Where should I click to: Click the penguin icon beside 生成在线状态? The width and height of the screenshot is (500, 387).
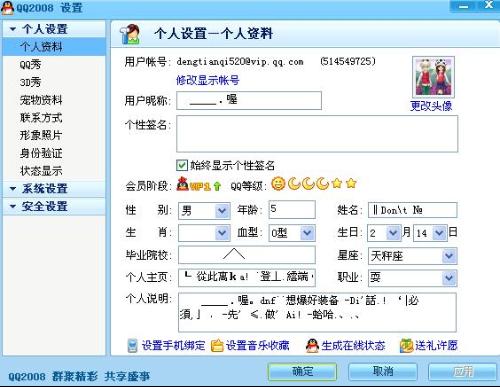(312, 346)
